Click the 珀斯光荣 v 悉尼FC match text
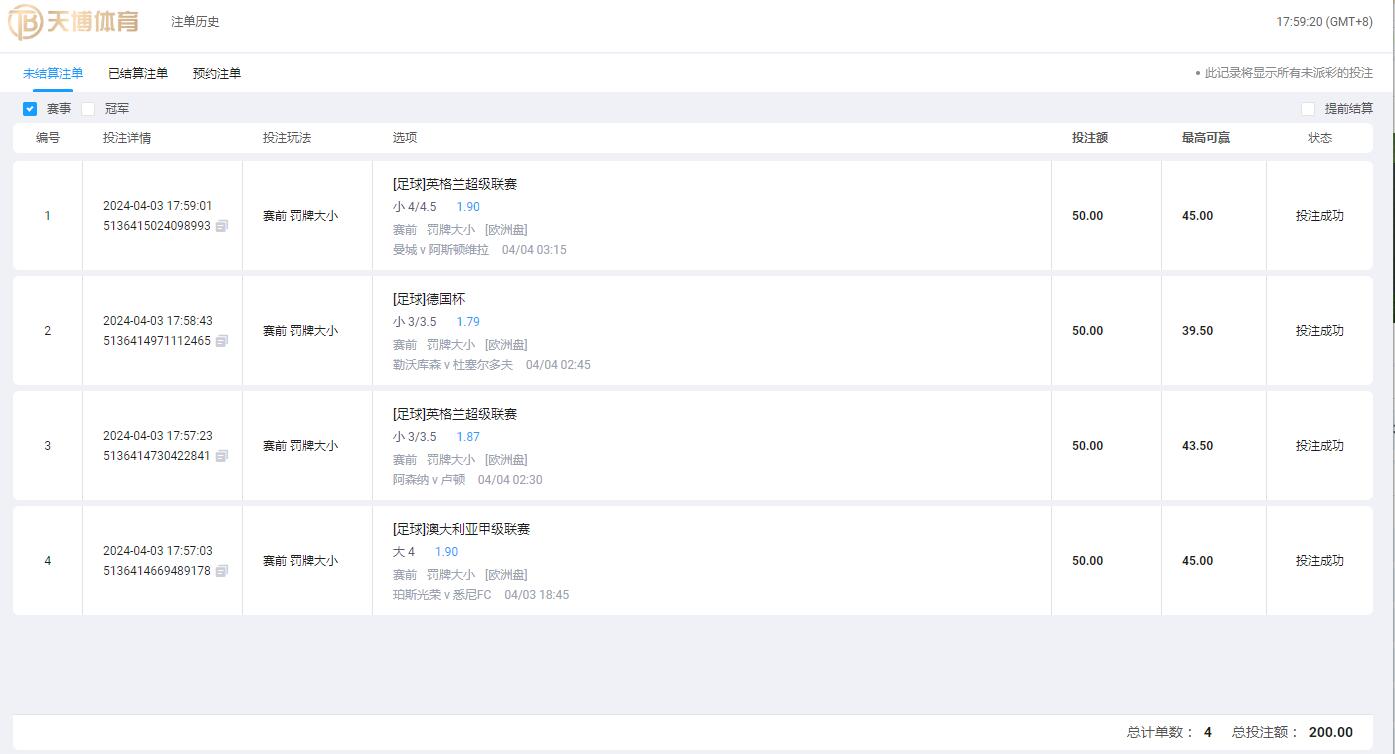 pos(442,595)
